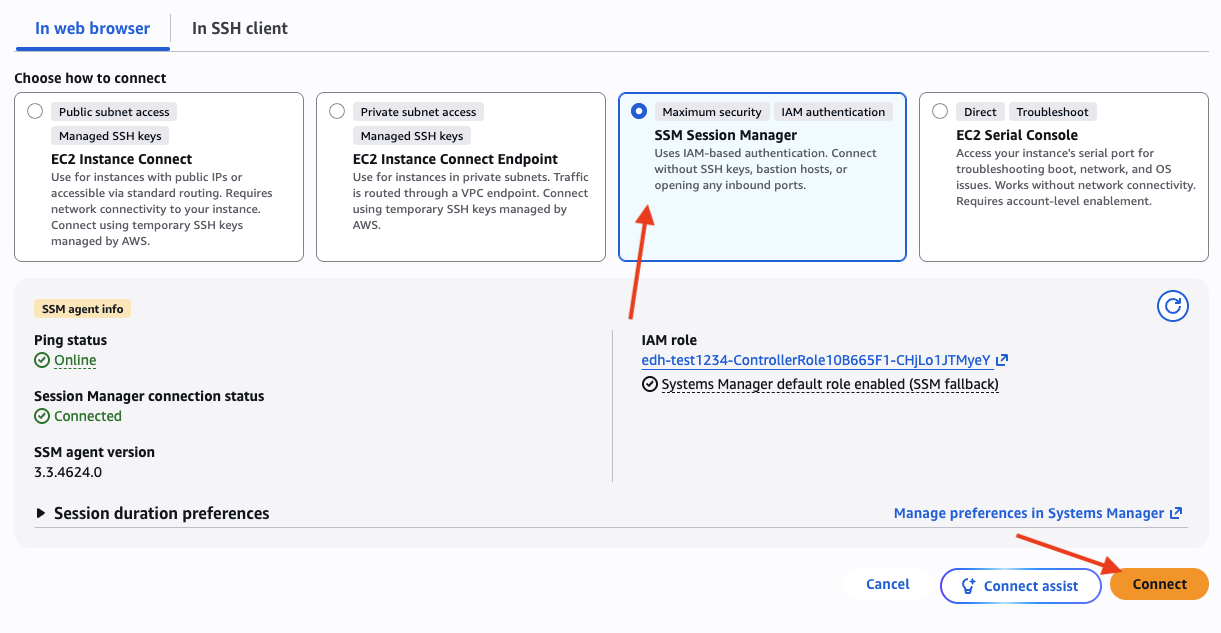Click the Direct tag

[980, 112]
